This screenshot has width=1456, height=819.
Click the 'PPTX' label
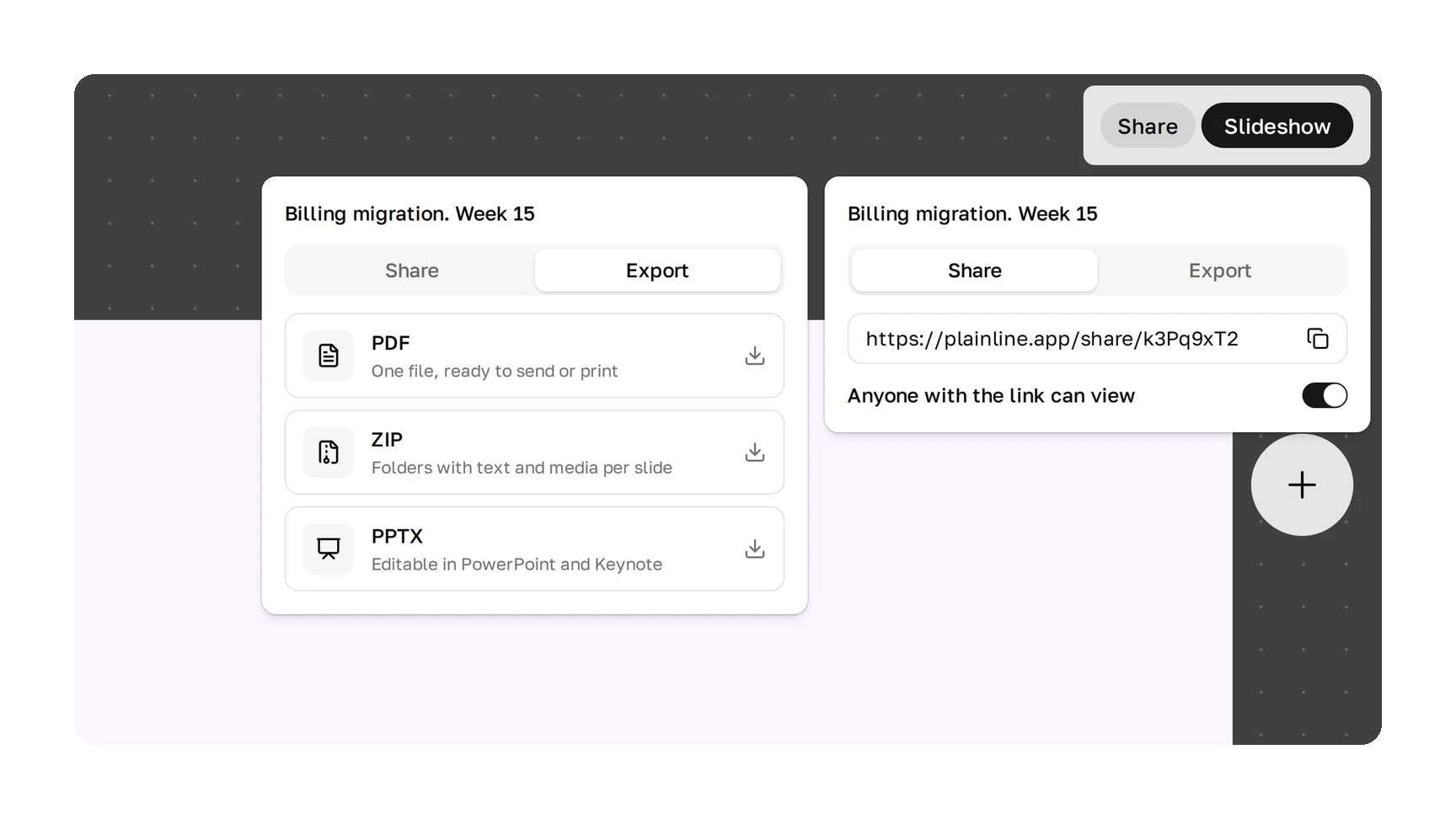click(x=397, y=537)
